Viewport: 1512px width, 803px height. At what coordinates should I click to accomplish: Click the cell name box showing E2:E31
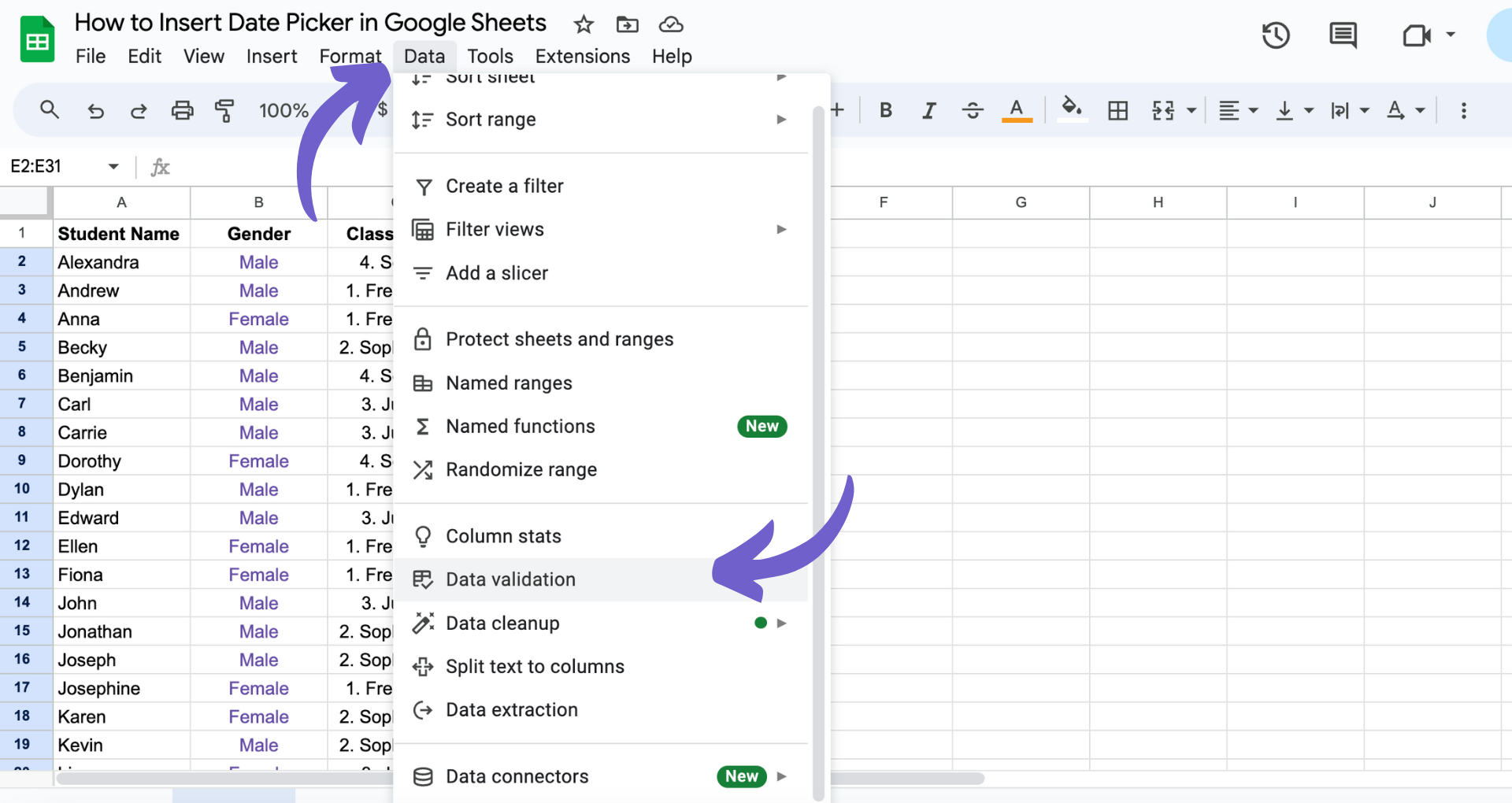coord(36,166)
